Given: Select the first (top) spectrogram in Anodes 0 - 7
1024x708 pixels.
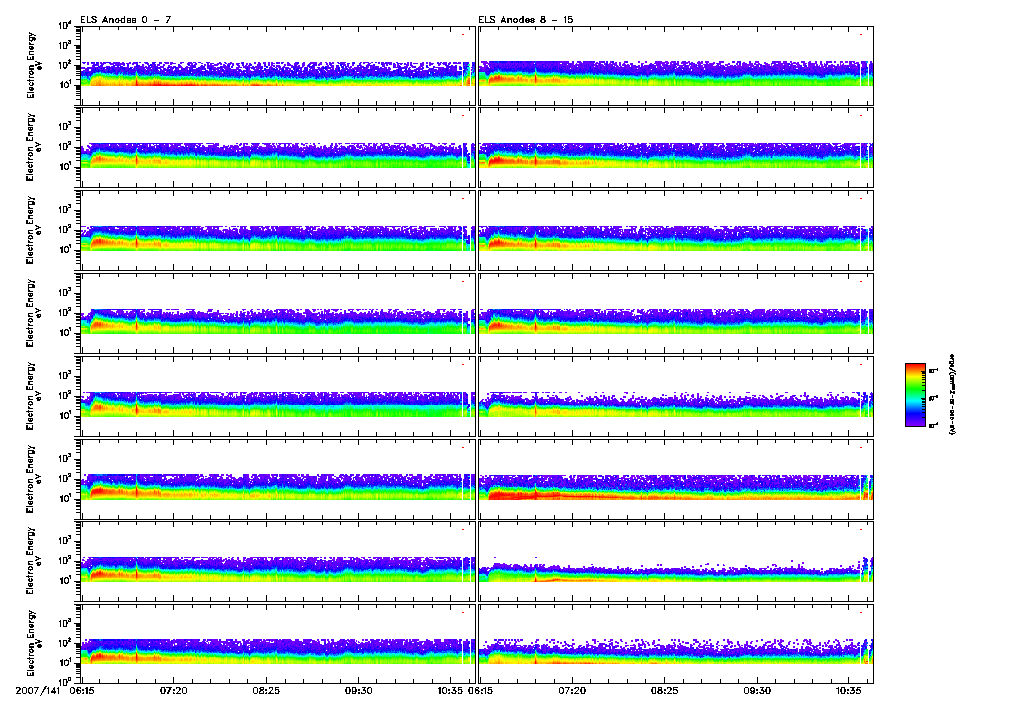Looking at the screenshot, I should click(x=278, y=66).
